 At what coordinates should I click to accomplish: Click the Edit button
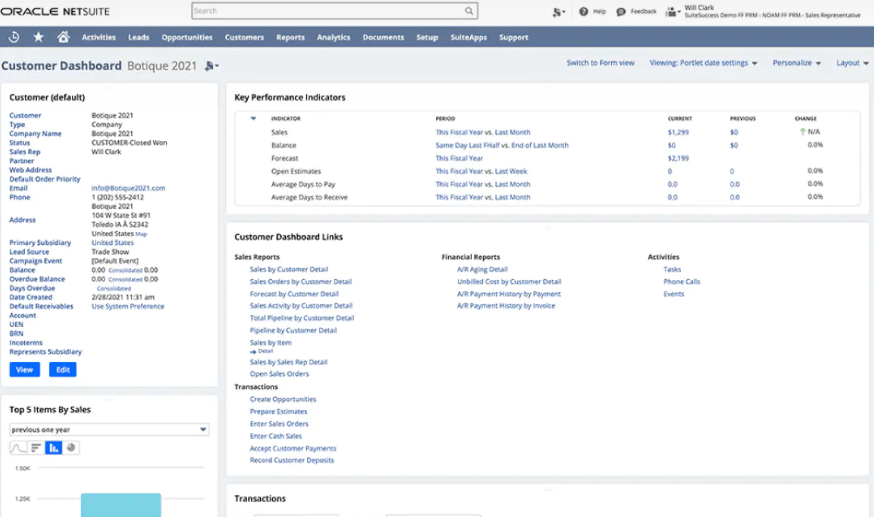[63, 369]
